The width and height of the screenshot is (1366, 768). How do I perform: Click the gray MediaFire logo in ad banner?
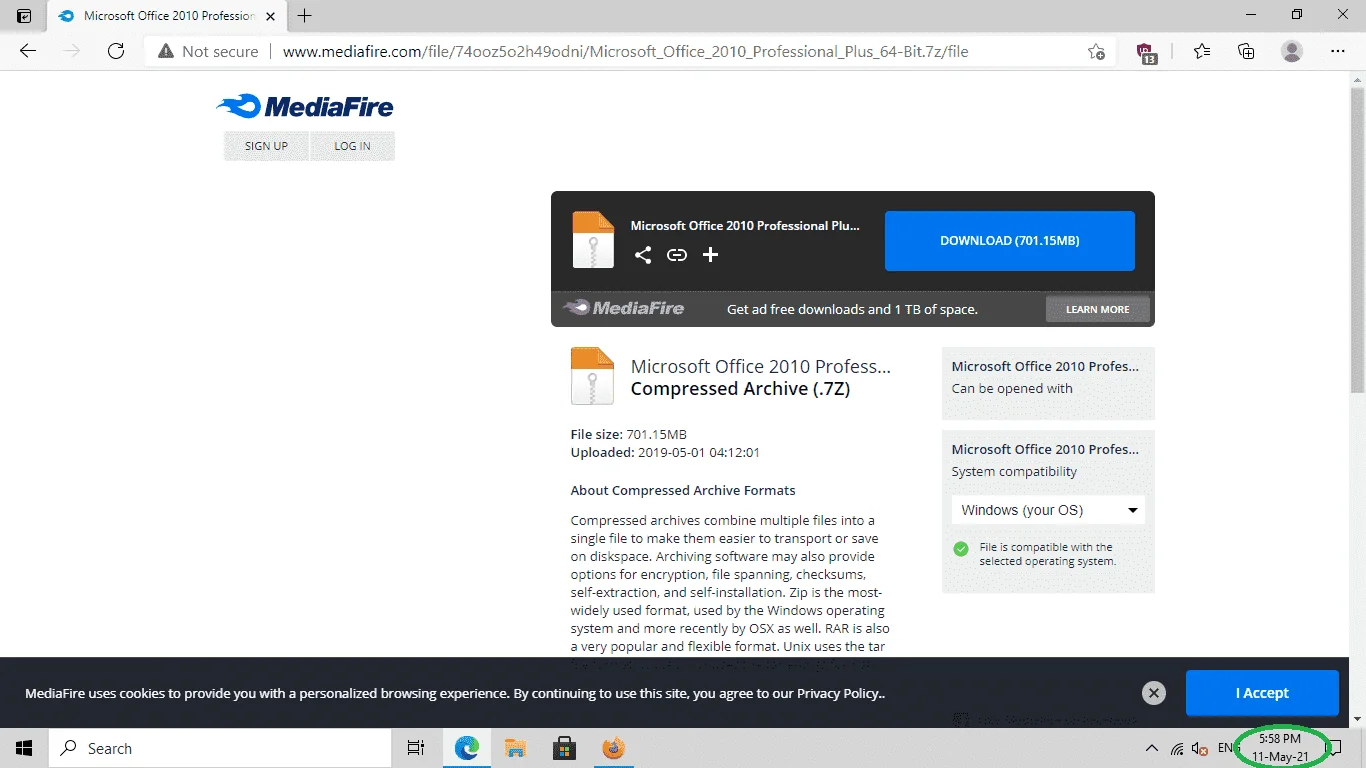coord(624,308)
